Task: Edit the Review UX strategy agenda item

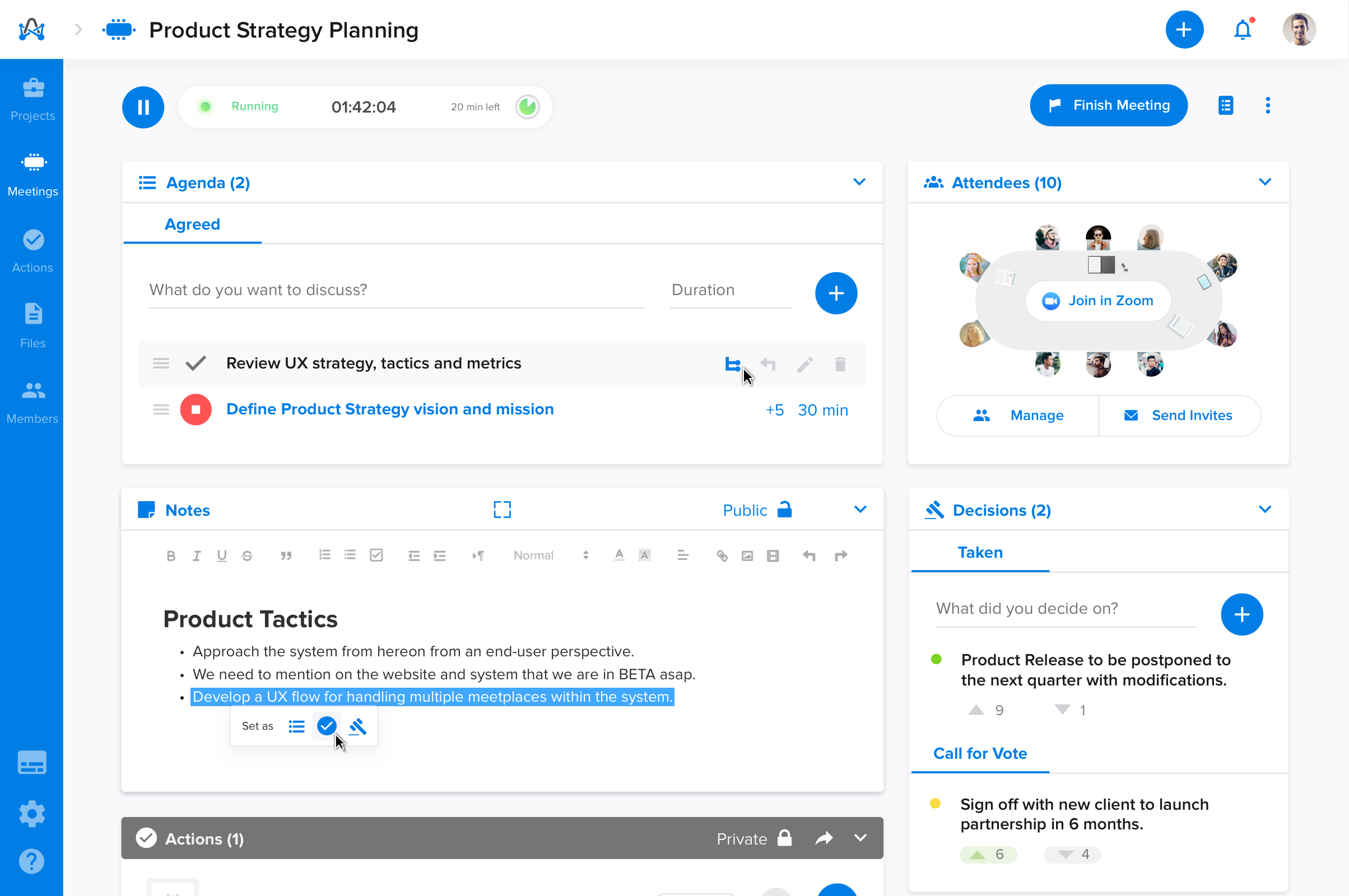Action: 804,364
